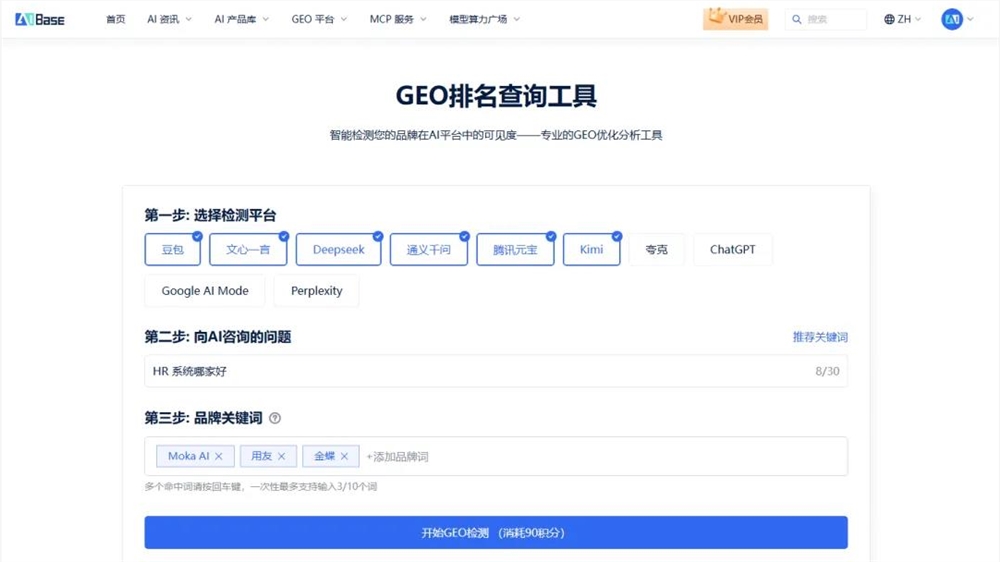The width and height of the screenshot is (1000, 562).
Task: Click the search magnifier icon
Action: pyautogui.click(x=797, y=19)
